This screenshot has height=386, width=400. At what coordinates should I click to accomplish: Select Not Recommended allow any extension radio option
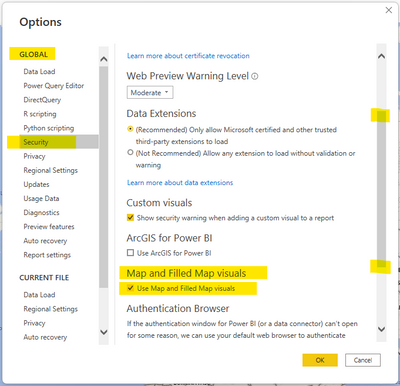130,153
